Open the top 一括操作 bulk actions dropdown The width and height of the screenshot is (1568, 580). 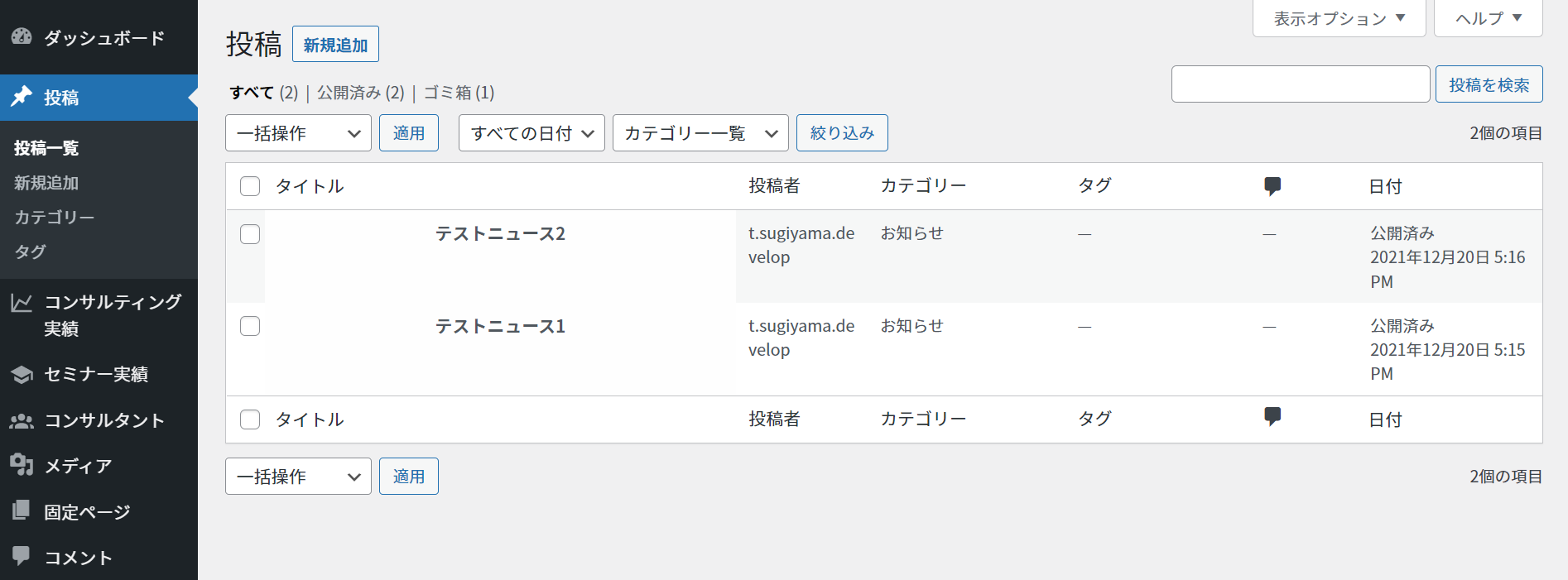(x=298, y=133)
